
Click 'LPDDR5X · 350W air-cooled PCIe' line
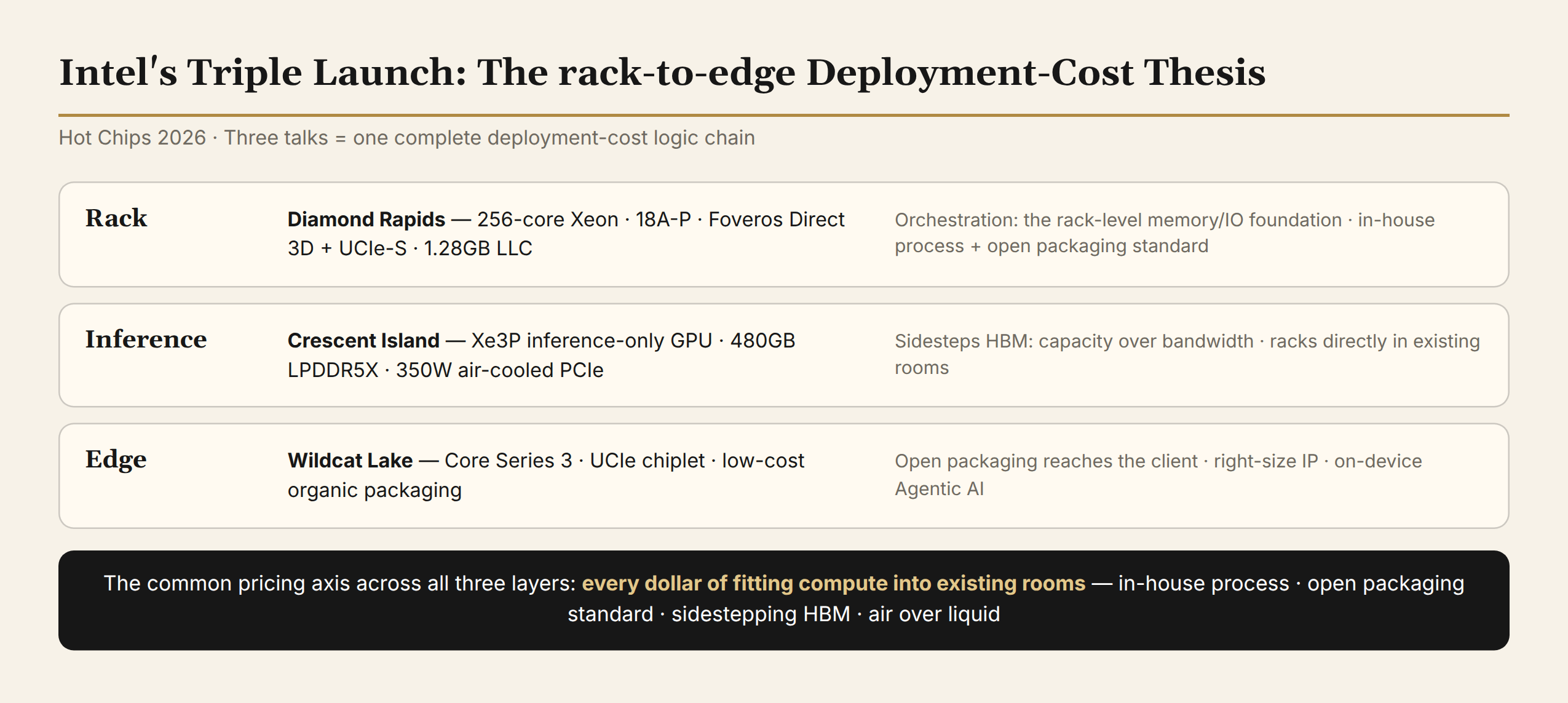(x=445, y=370)
